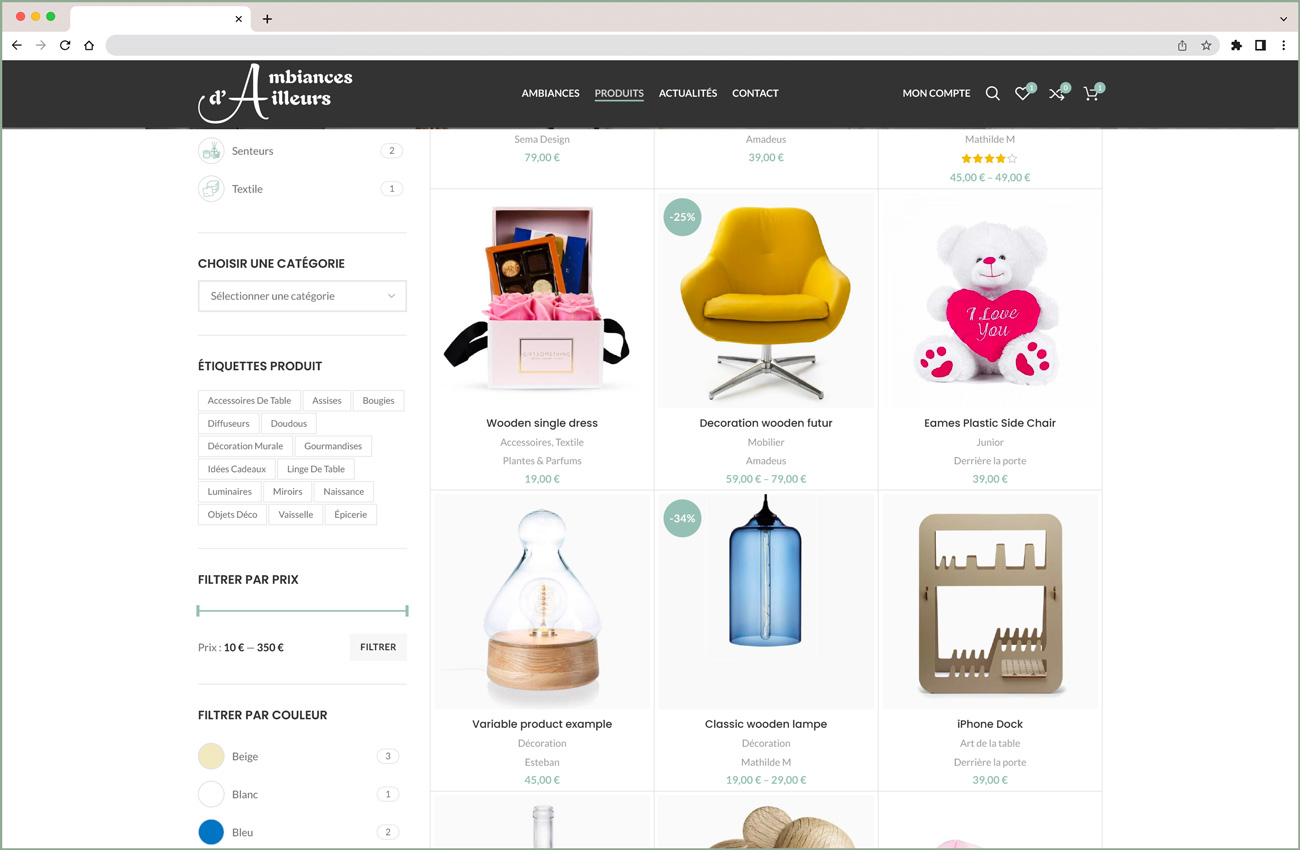
Task: Reload the page with browser refresh
Action: [65, 45]
